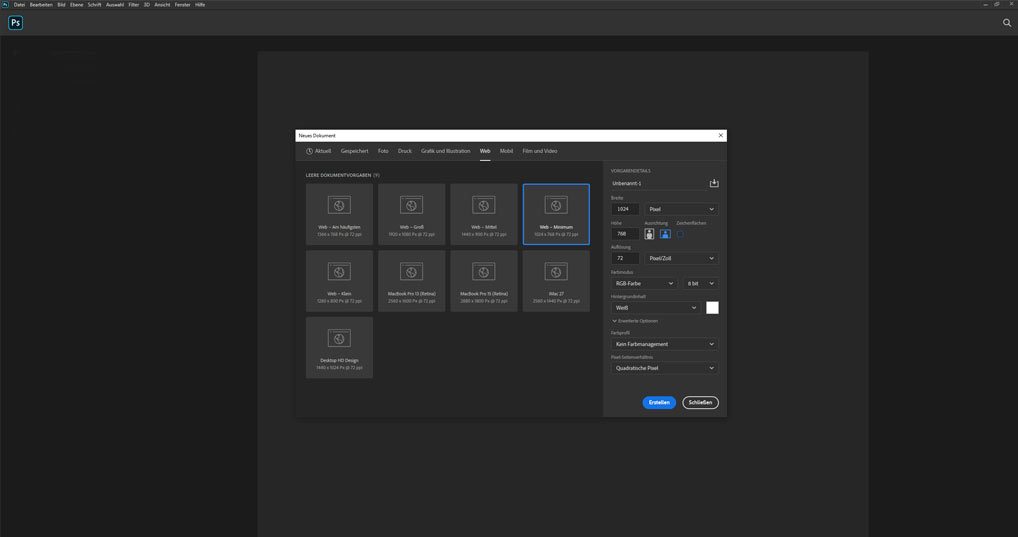This screenshot has width=1018, height=537.
Task: Open the Auswahl menu
Action: coord(115,5)
